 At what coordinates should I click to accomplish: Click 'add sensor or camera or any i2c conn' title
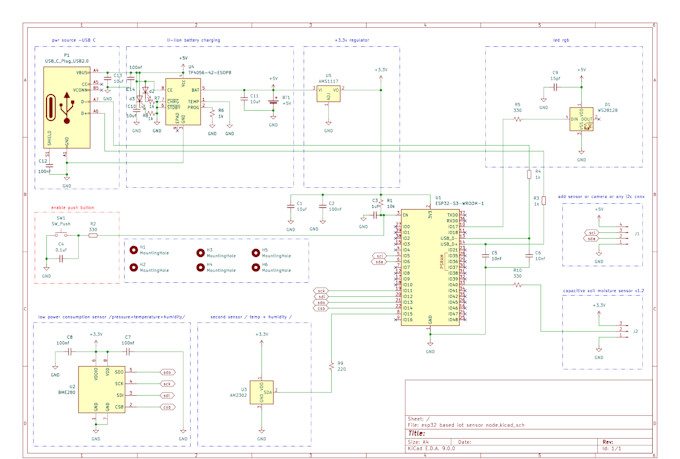[x=601, y=197]
